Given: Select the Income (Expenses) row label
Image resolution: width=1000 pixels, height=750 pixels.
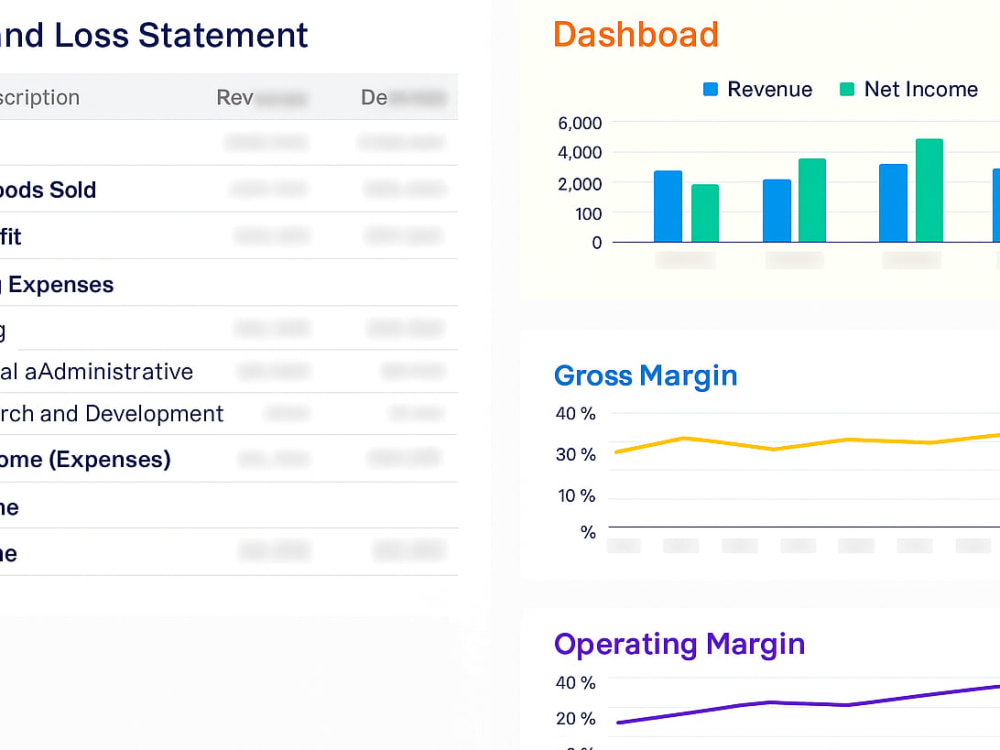Looking at the screenshot, I should 85,460.
